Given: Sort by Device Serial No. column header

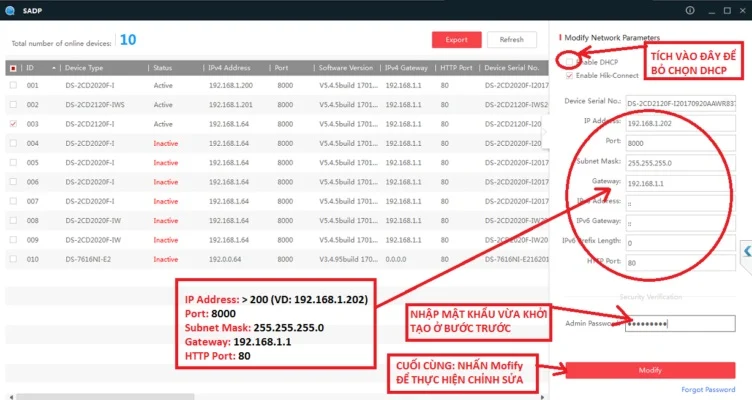Looking at the screenshot, I should click(x=514, y=68).
